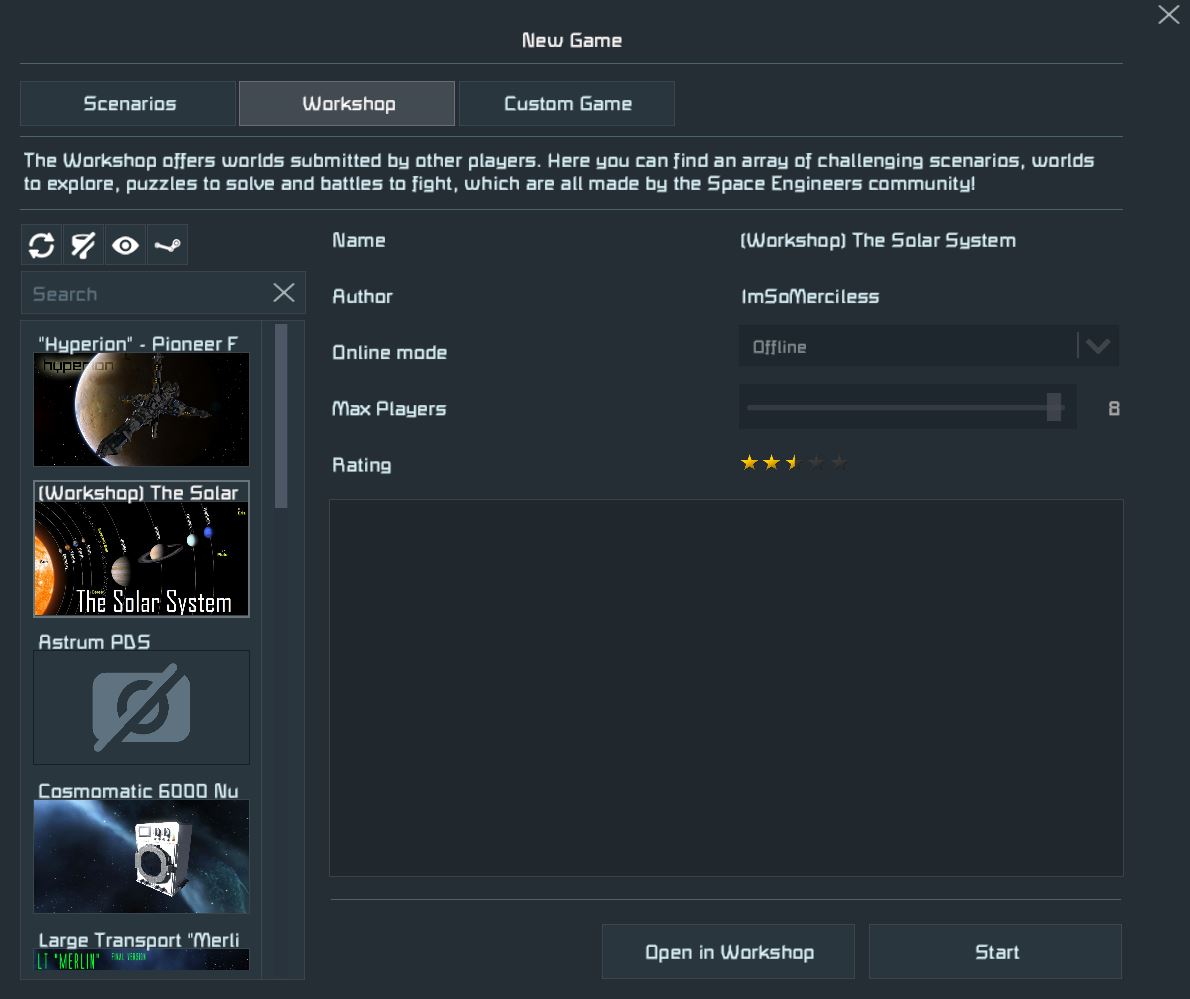Select the "Hyperion" - Pioneer F world thumbnail
Screen dimensions: 1190x999
141,409
